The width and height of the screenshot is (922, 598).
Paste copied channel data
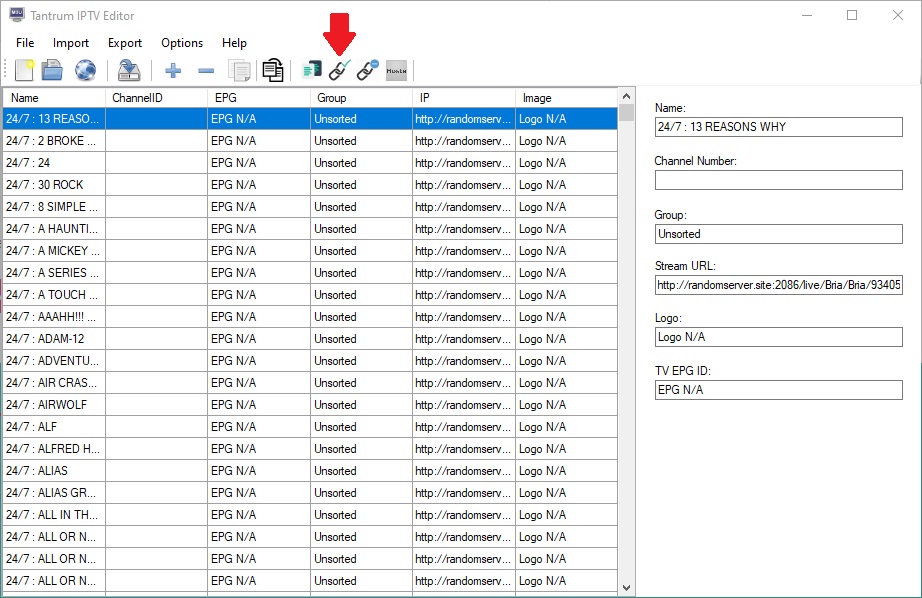(x=271, y=70)
